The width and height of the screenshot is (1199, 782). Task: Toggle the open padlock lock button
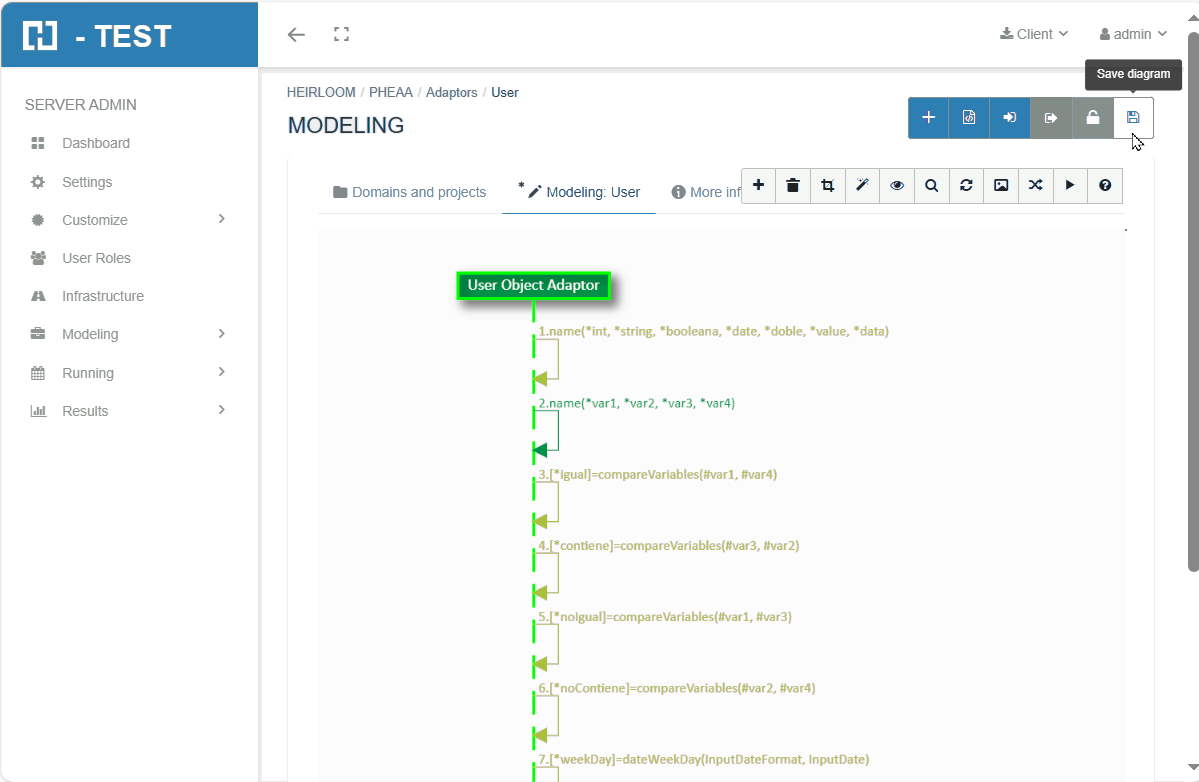click(x=1093, y=118)
